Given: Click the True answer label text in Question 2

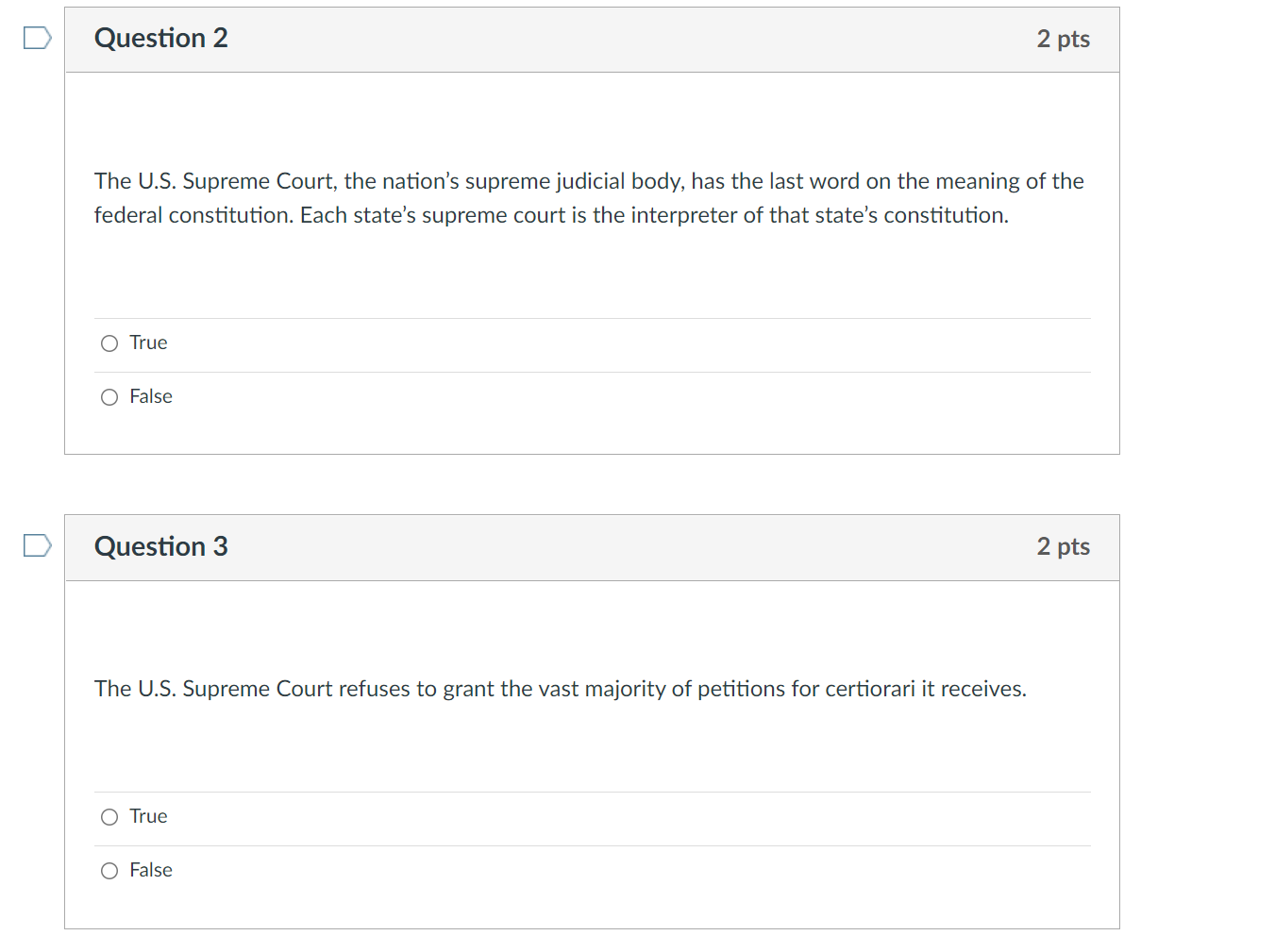Looking at the screenshot, I should 147,342.
